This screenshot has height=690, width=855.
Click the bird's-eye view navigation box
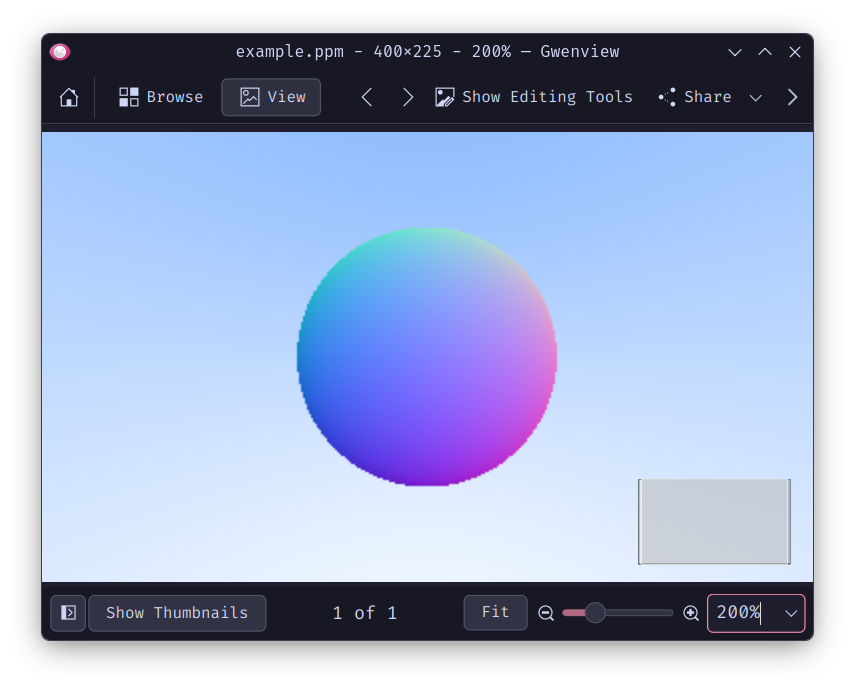click(714, 521)
